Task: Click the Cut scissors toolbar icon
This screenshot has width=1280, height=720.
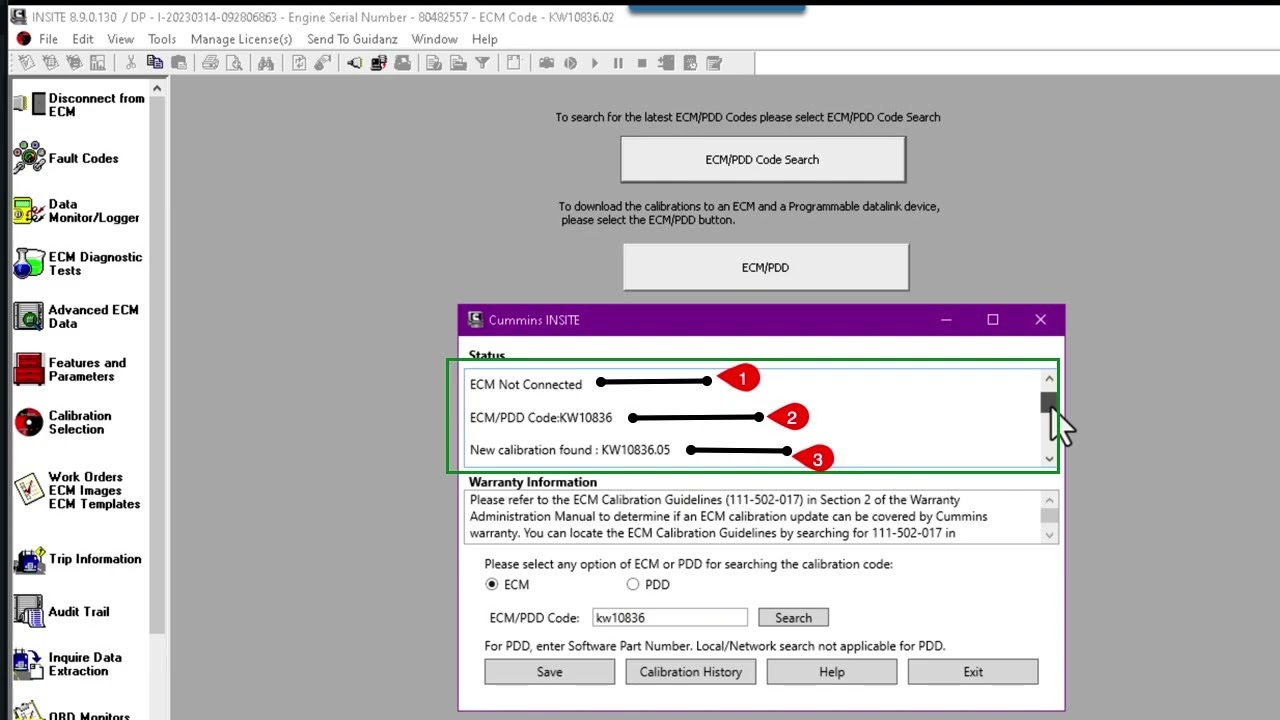Action: 130,63
